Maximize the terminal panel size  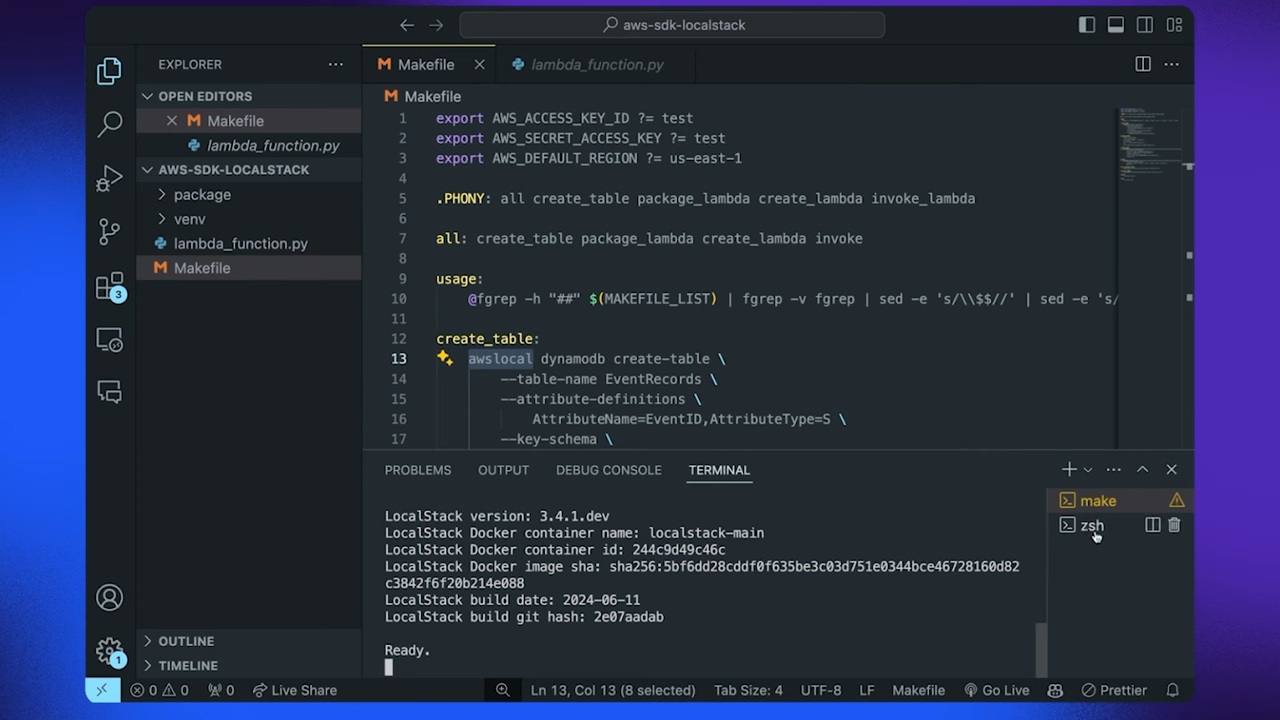click(x=1143, y=469)
